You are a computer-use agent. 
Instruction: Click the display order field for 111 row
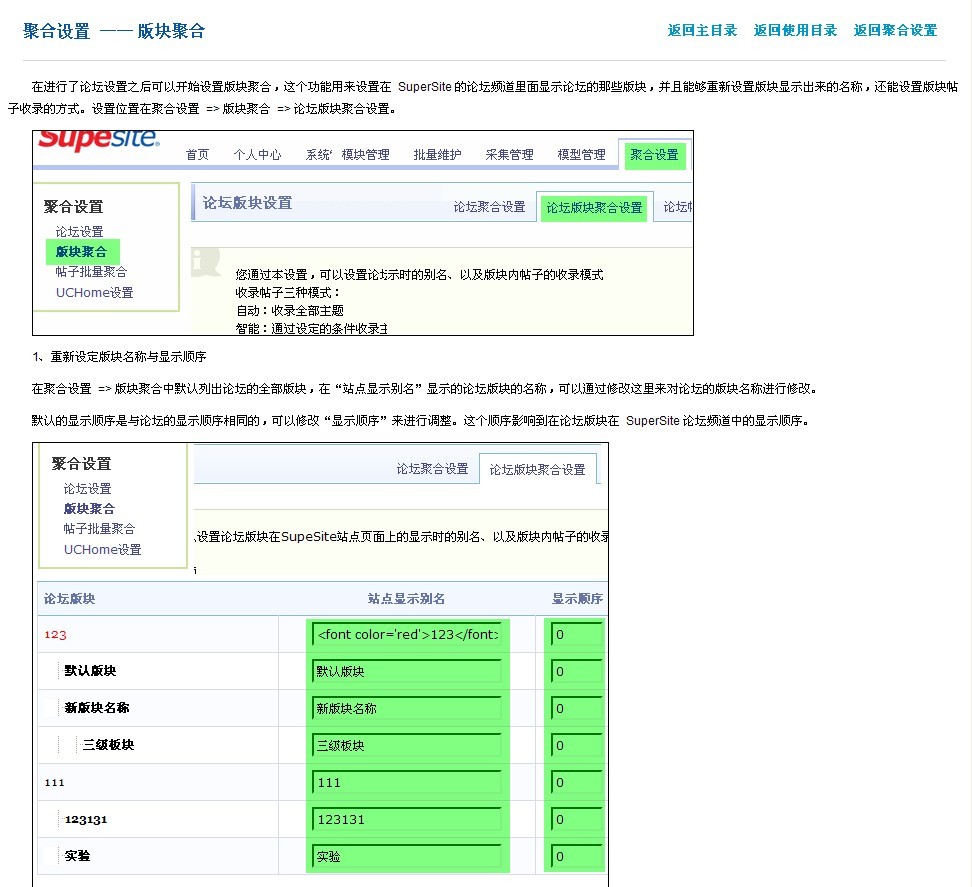(x=577, y=782)
